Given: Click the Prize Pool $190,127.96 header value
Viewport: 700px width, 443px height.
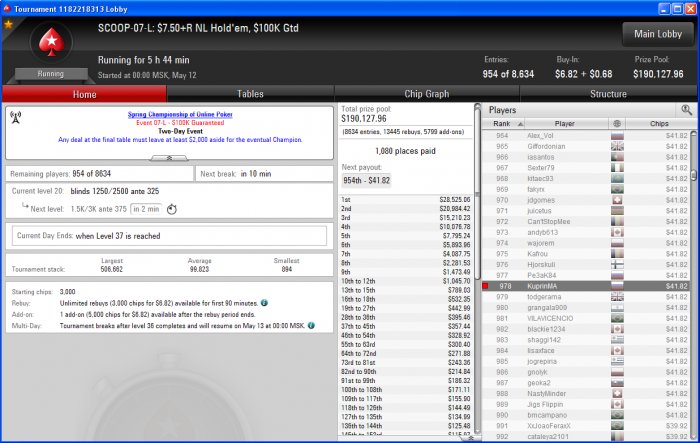Looking at the screenshot, I should coord(658,74).
